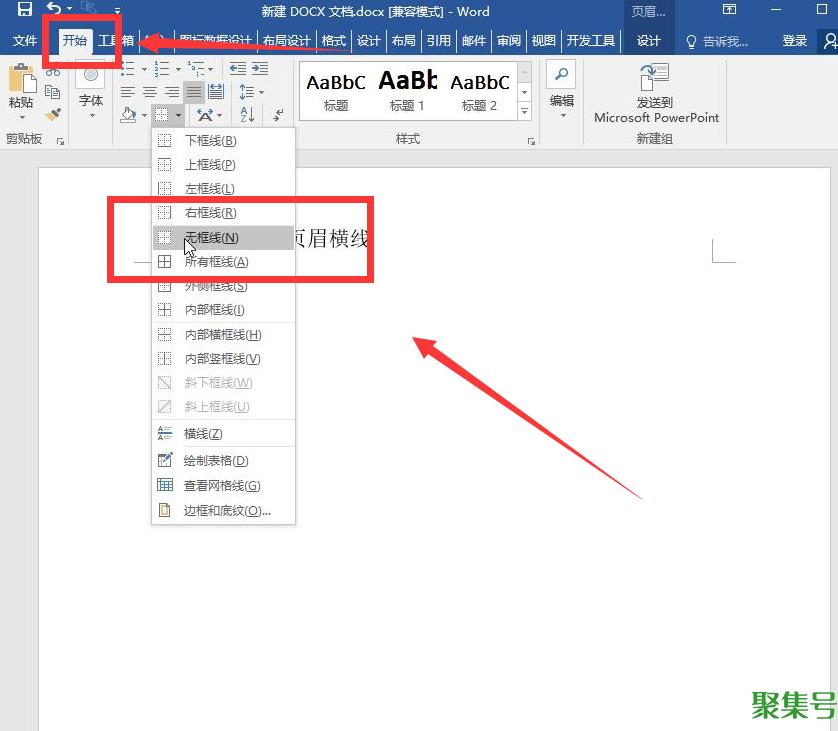Toggle Justify alignment button

point(193,92)
